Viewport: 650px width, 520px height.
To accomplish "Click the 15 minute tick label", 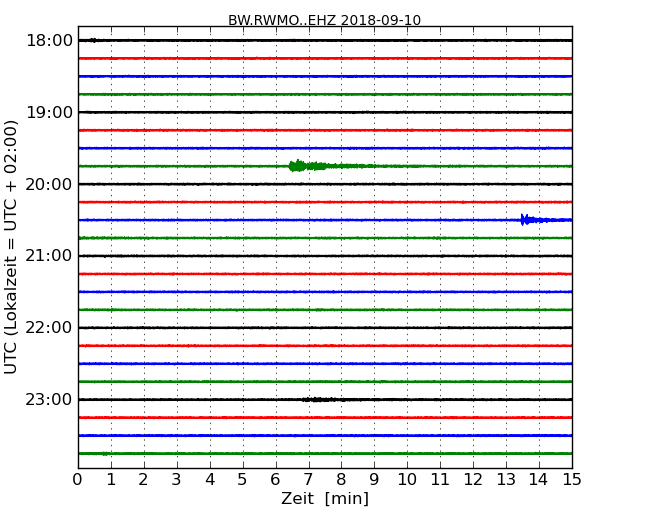I will (572, 479).
